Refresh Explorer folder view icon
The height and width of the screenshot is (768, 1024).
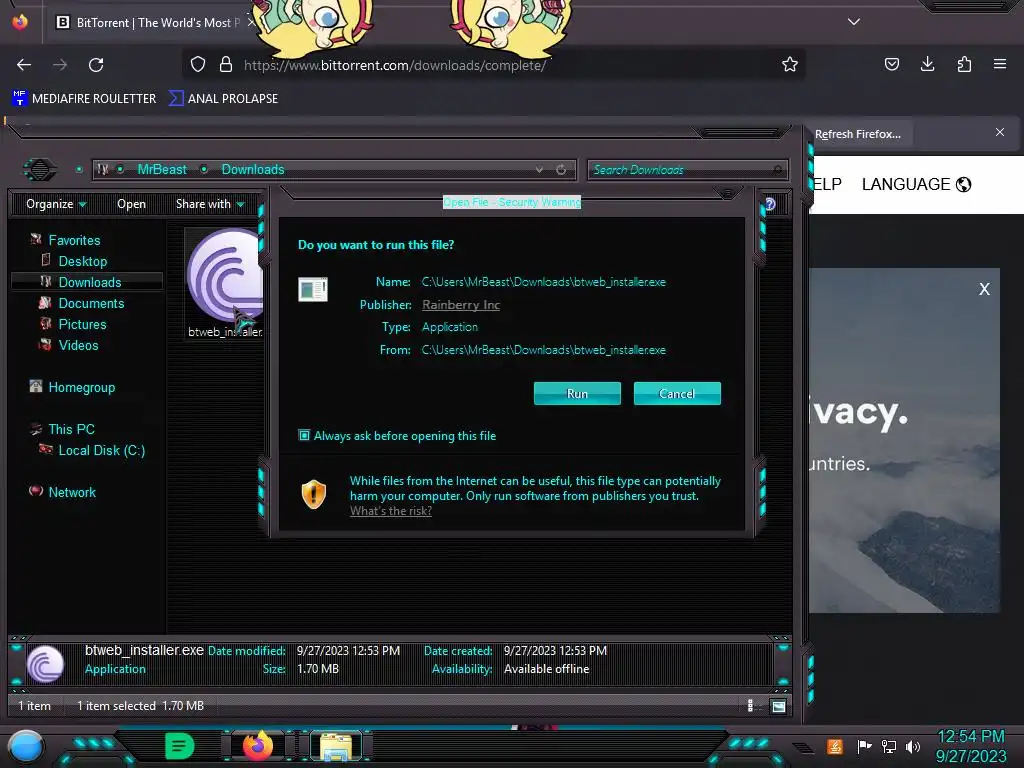click(561, 169)
